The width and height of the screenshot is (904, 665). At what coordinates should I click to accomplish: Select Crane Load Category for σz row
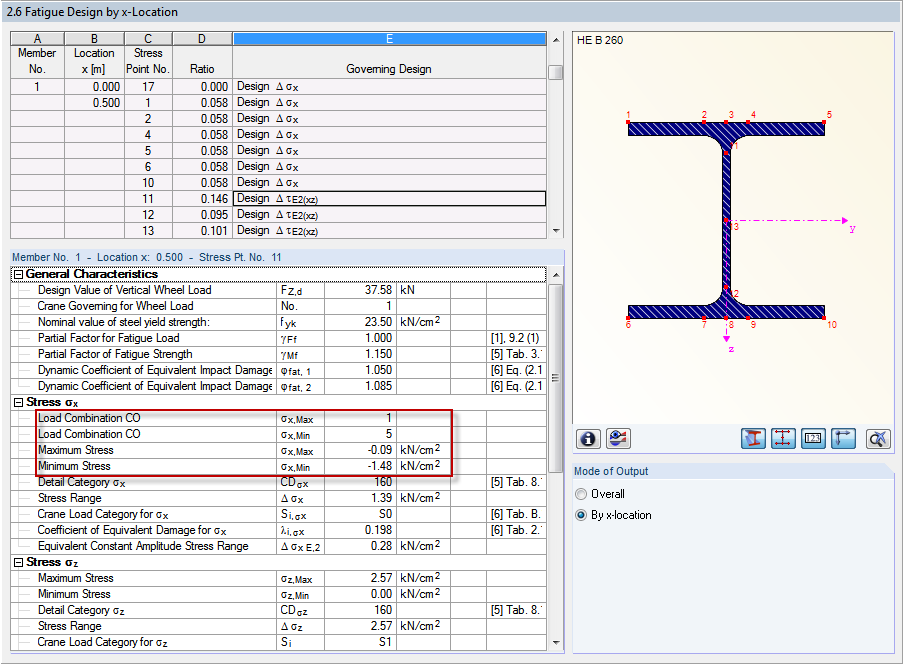point(278,643)
